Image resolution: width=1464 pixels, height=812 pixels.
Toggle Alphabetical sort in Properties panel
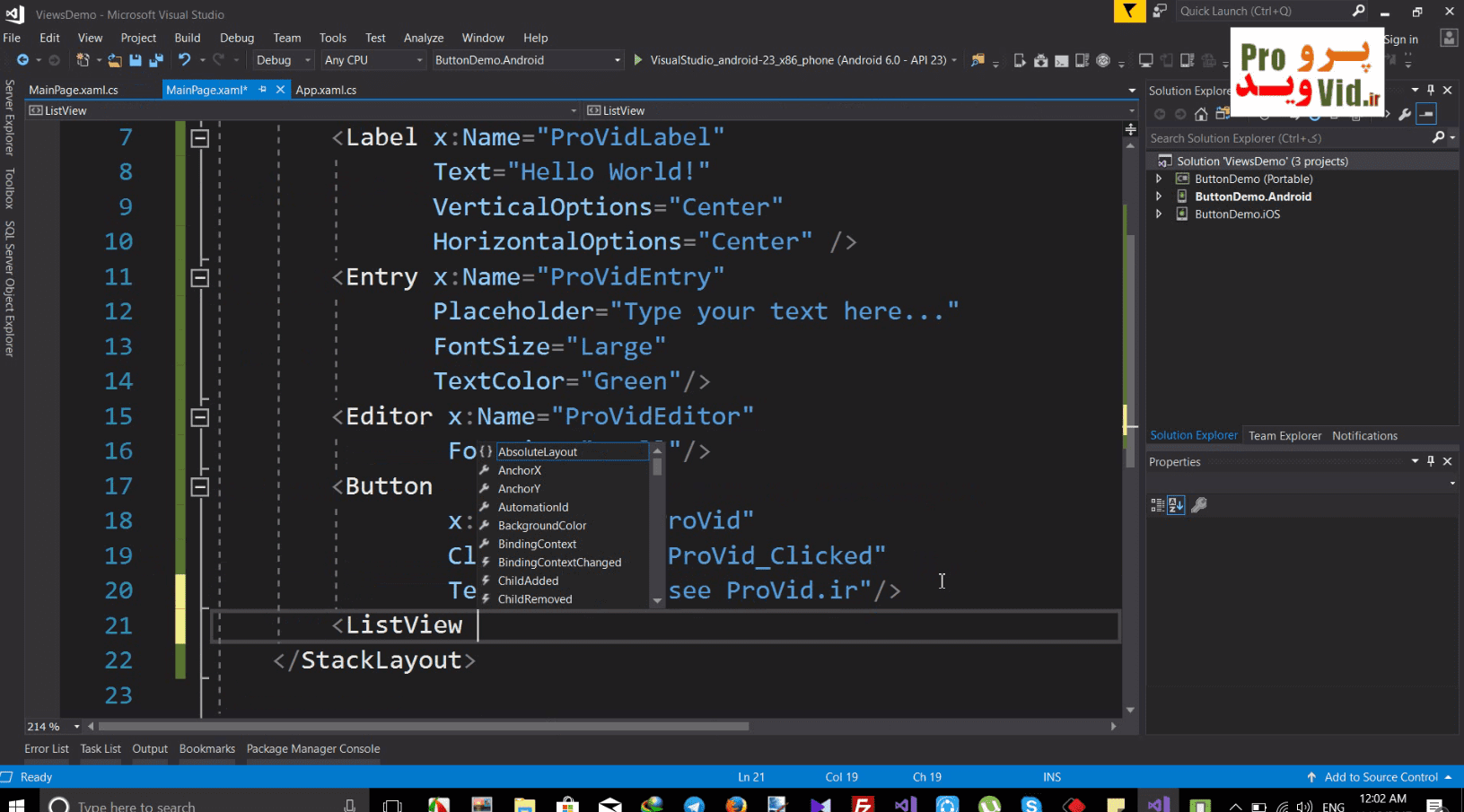(1176, 505)
